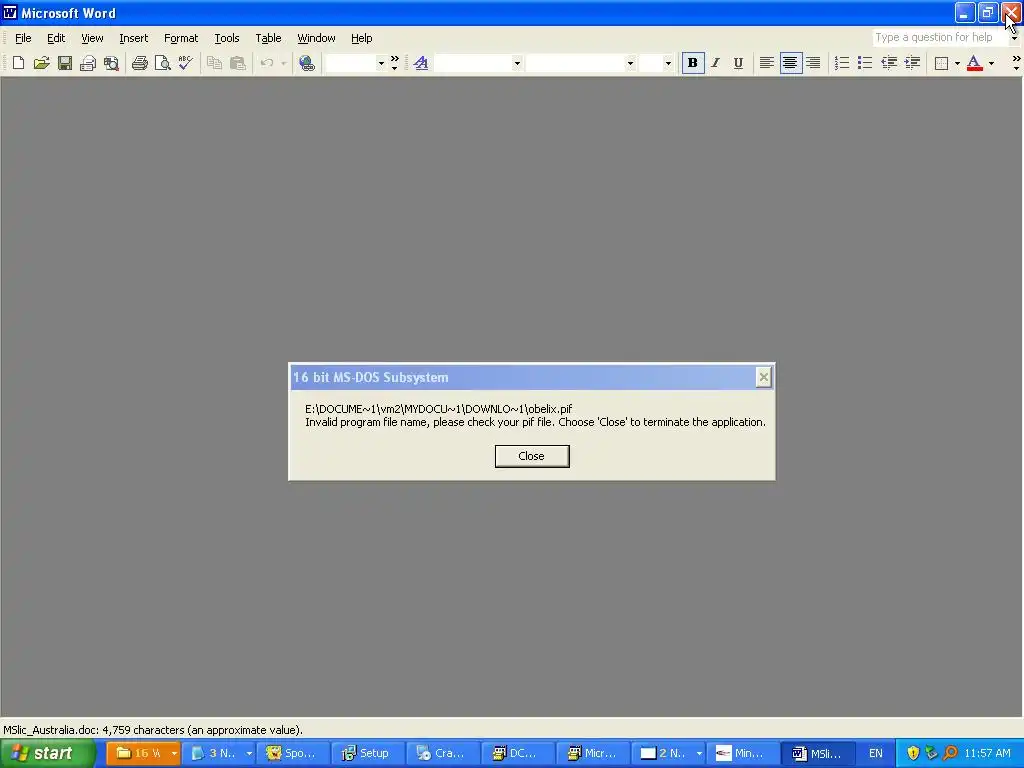Screen dimensions: 1024x768
Task: Expand the Standard toolbar options chevron
Action: [x=394, y=63]
